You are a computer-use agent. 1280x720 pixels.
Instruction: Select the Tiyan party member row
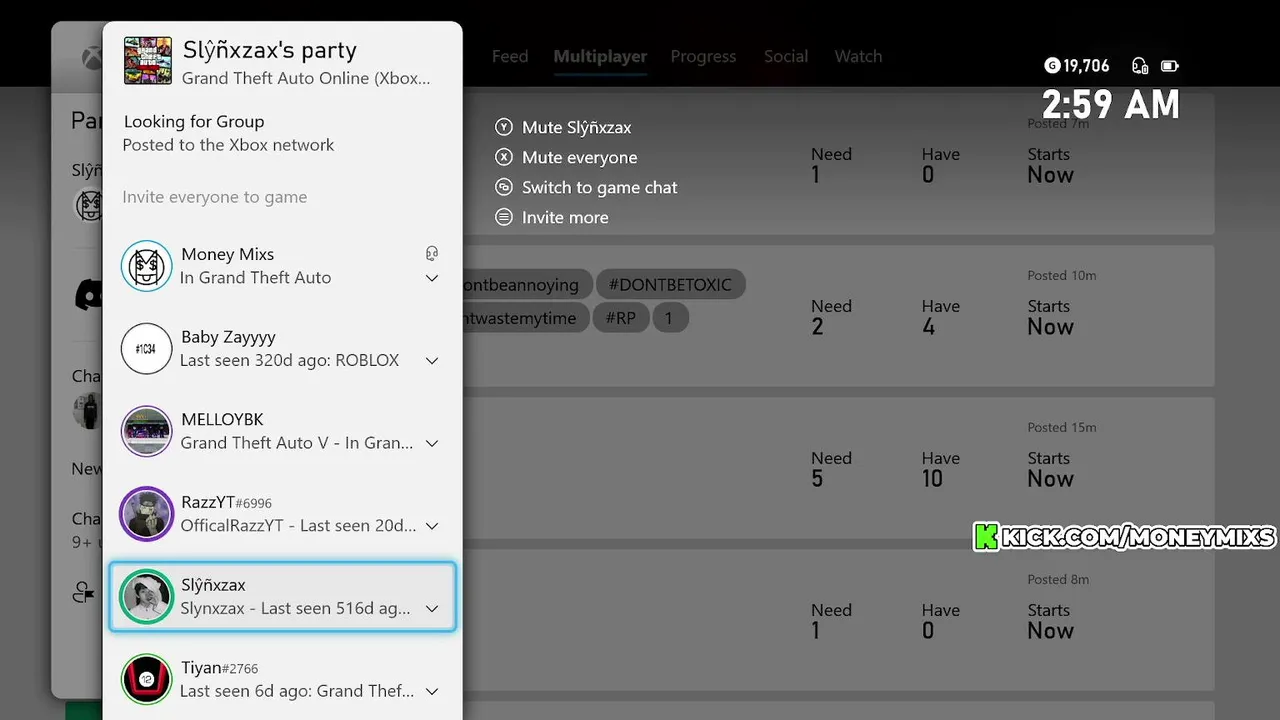point(282,679)
